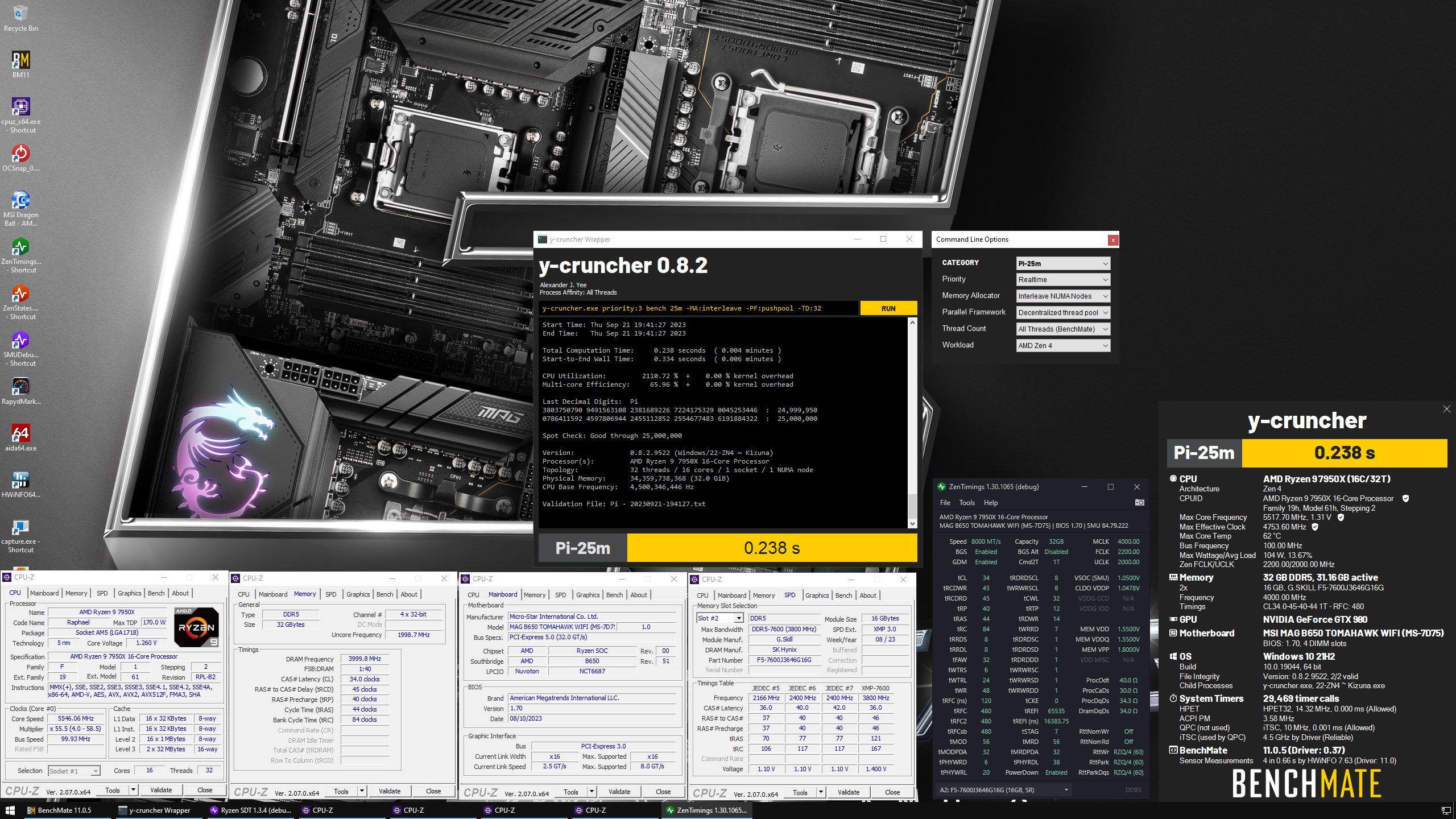Open the notification center icon in taskbar
Screen dimensions: 1456x819
point(1445,810)
